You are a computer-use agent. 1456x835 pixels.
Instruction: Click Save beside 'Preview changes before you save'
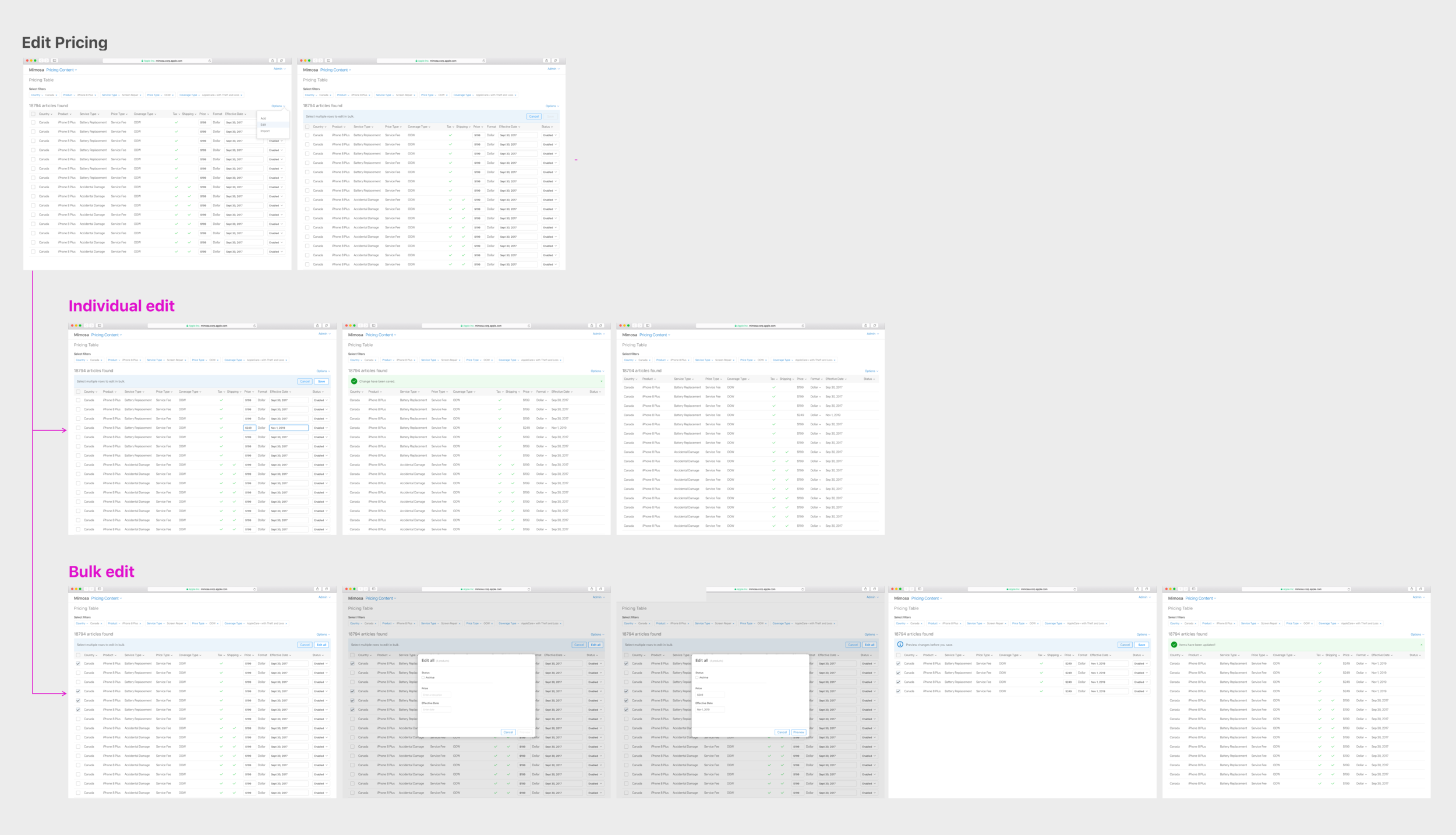[1142, 644]
